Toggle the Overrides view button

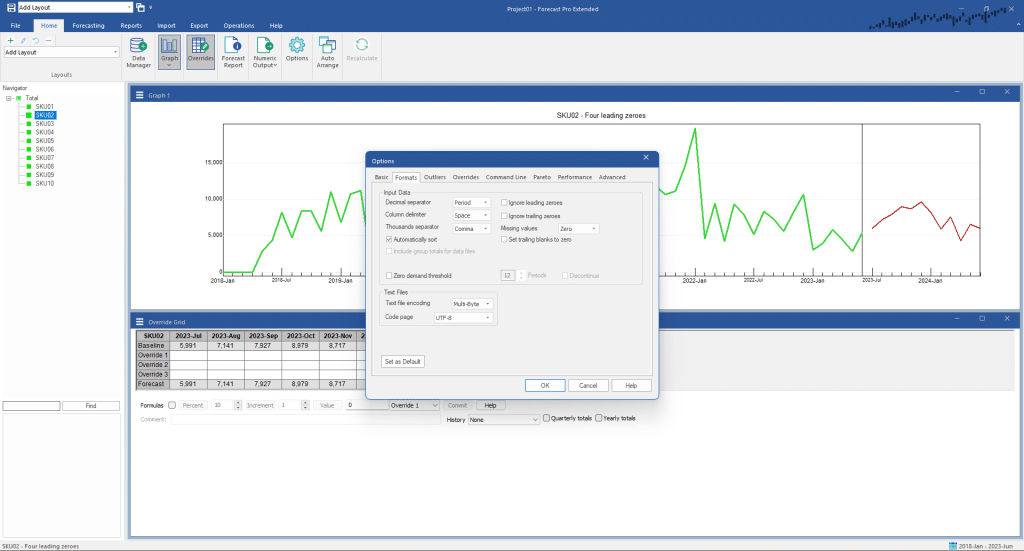pyautogui.click(x=200, y=52)
